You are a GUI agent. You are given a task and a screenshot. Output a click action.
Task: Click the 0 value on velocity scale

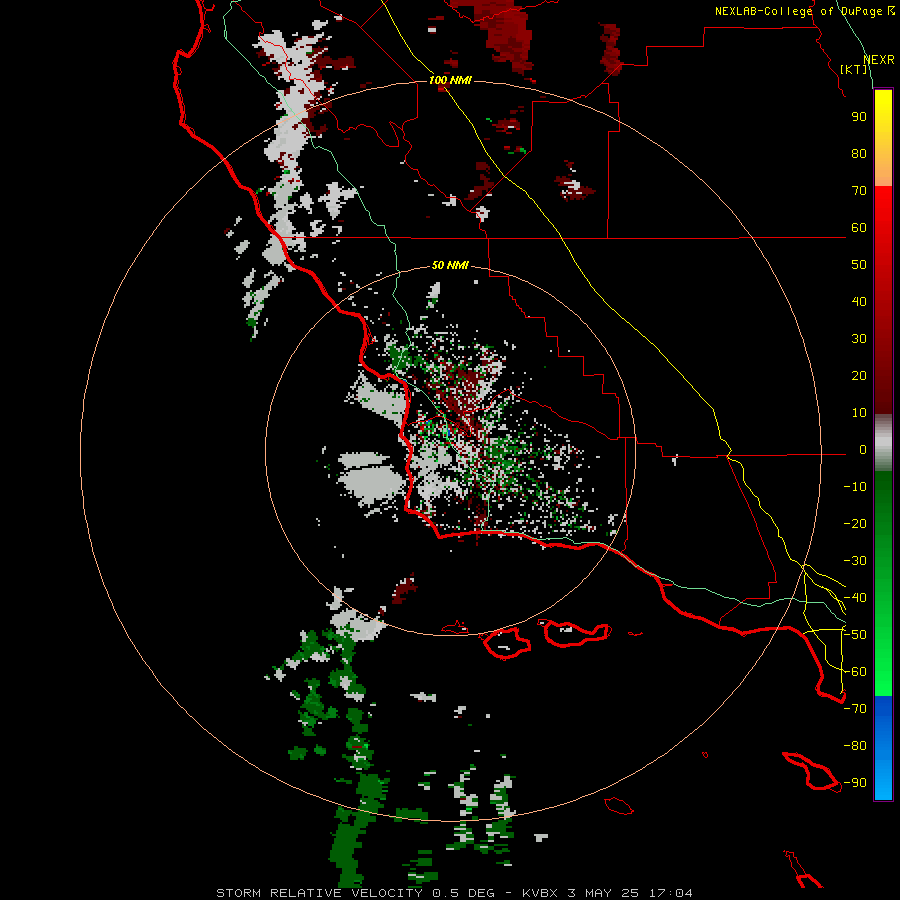[x=863, y=450]
